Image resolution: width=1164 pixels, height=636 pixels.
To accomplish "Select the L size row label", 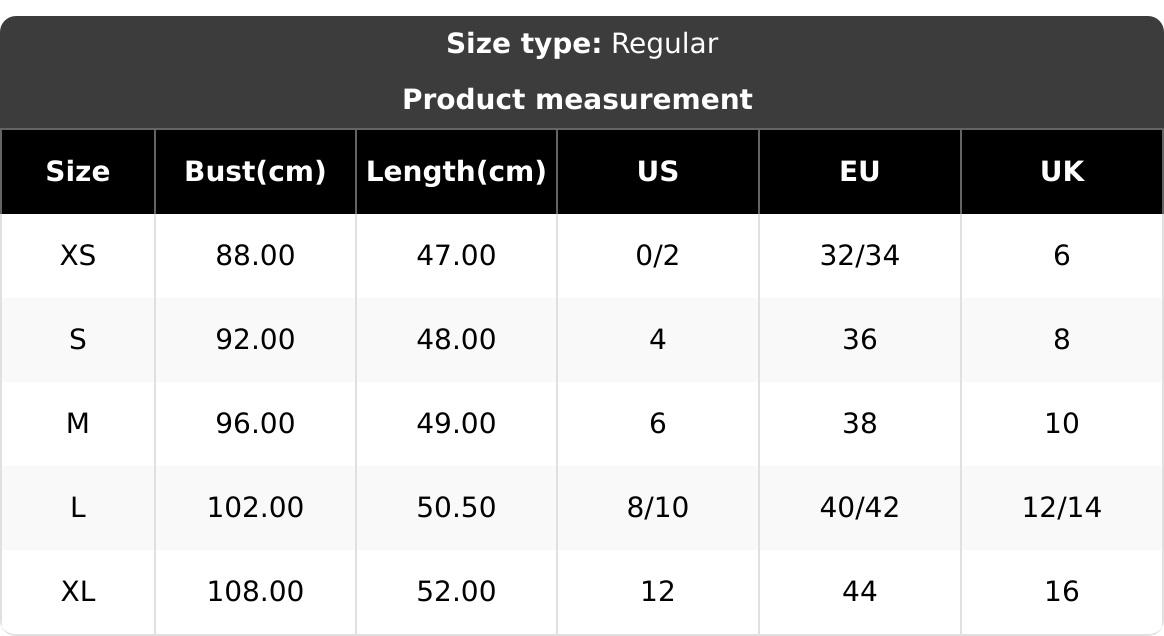I will tap(78, 508).
